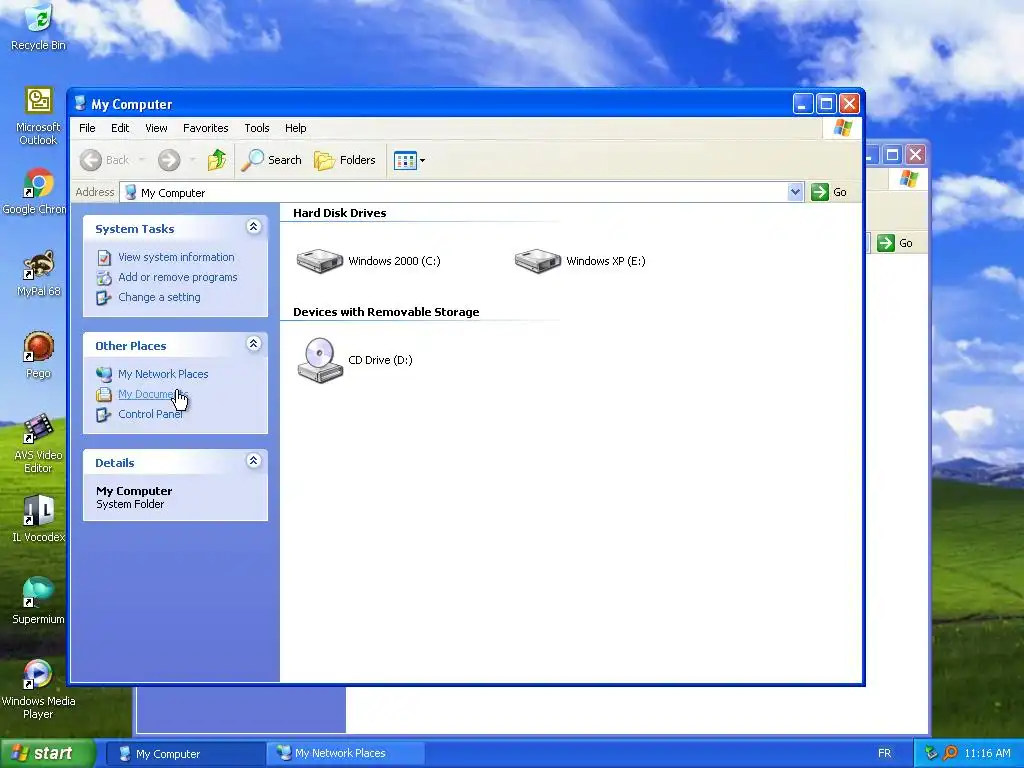Open Windows Media Player shortcut
The image size is (1024, 768).
click(38, 690)
